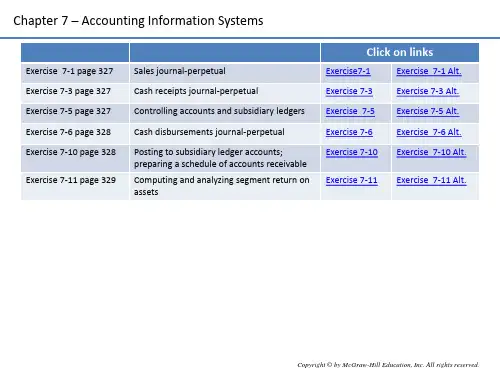Screen dimensions: 500x375
Task: Click the 'Exercise 7-3 page 327' cell
Action: coord(75,93)
